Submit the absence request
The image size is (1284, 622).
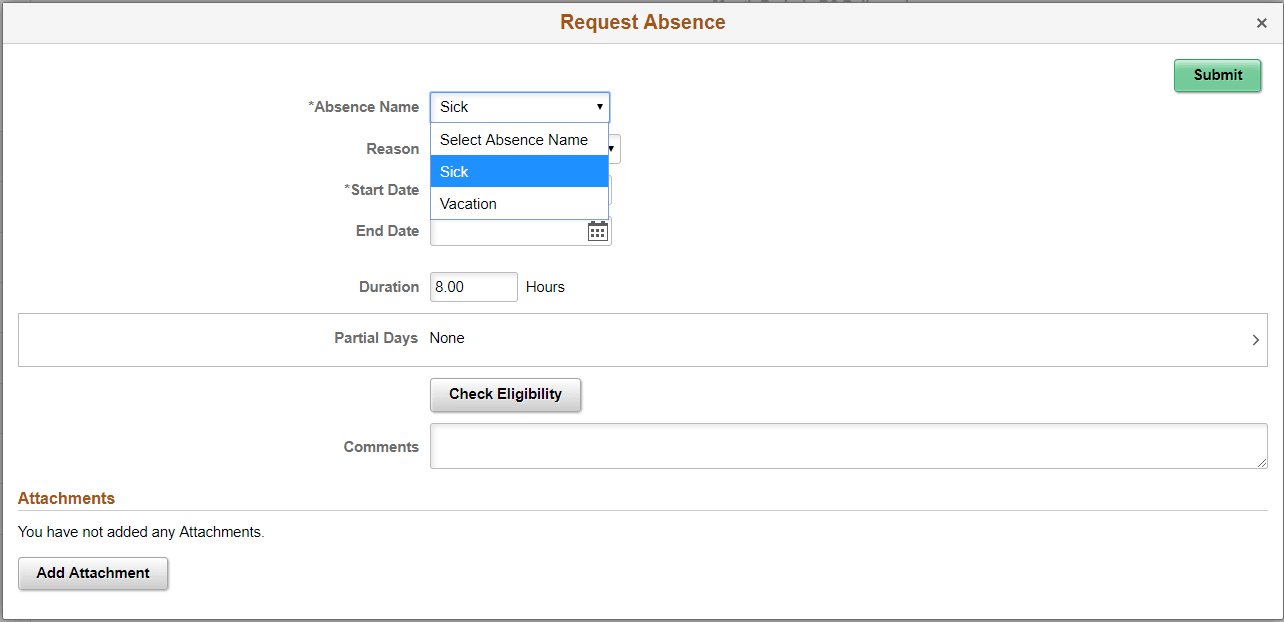coord(1217,75)
